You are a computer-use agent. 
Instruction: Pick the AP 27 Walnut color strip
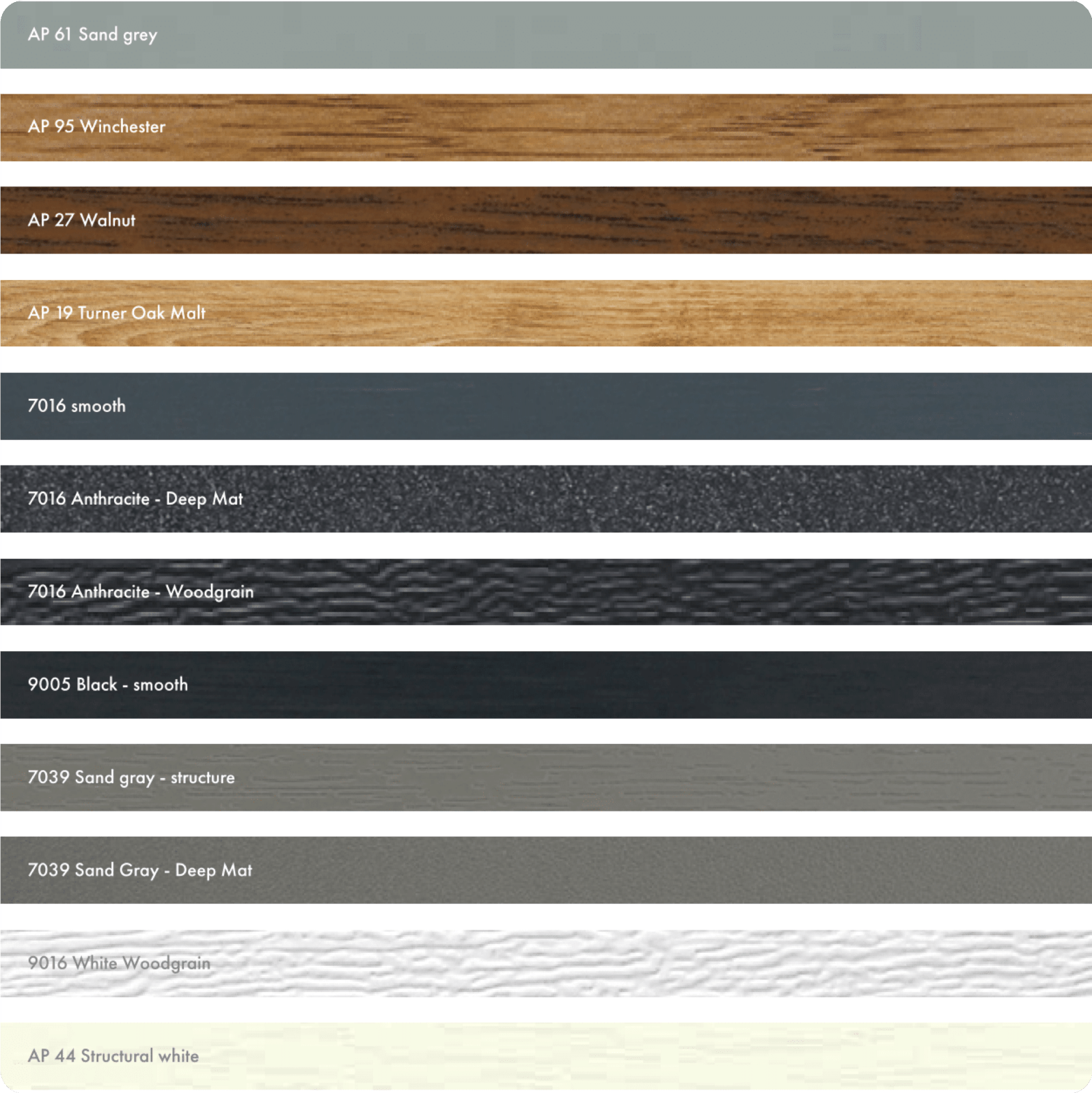click(547, 220)
